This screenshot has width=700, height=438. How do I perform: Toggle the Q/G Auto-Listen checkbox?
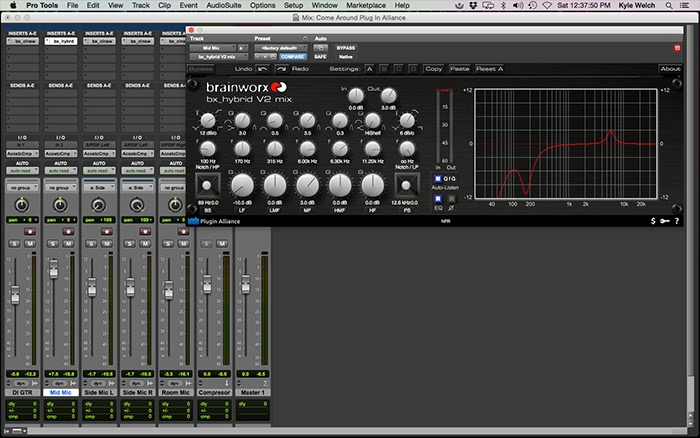point(438,179)
